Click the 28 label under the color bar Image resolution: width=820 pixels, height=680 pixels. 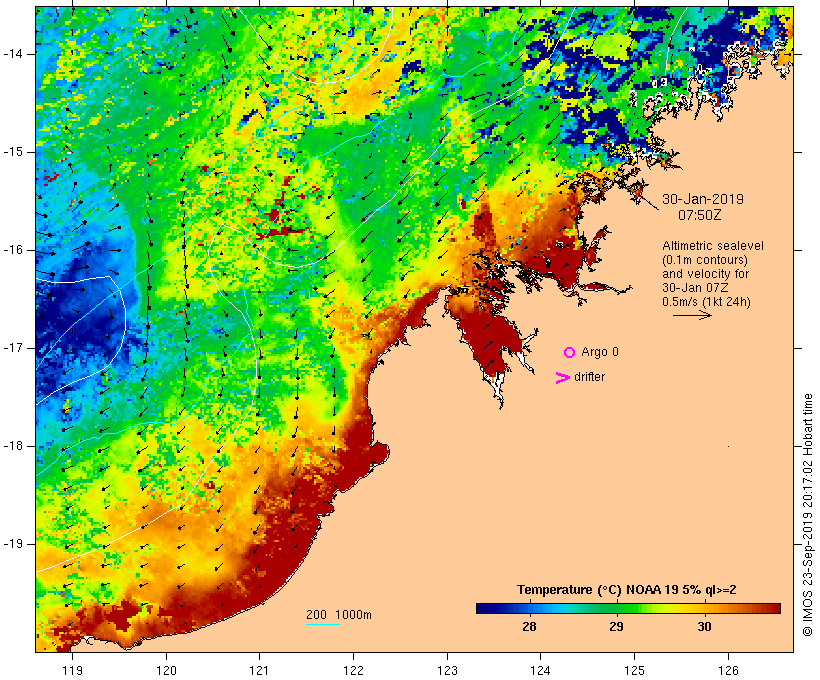point(529,626)
